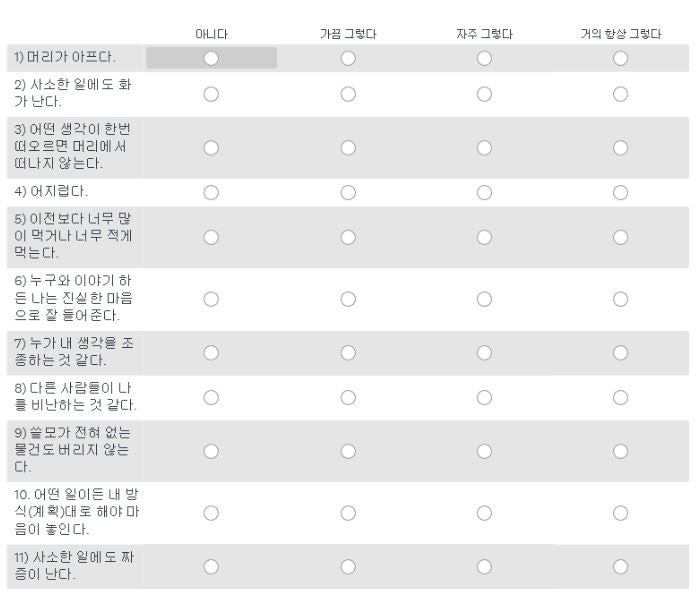Choose '자주 그렇다' for question 2
The image size is (696, 589).
click(484, 94)
